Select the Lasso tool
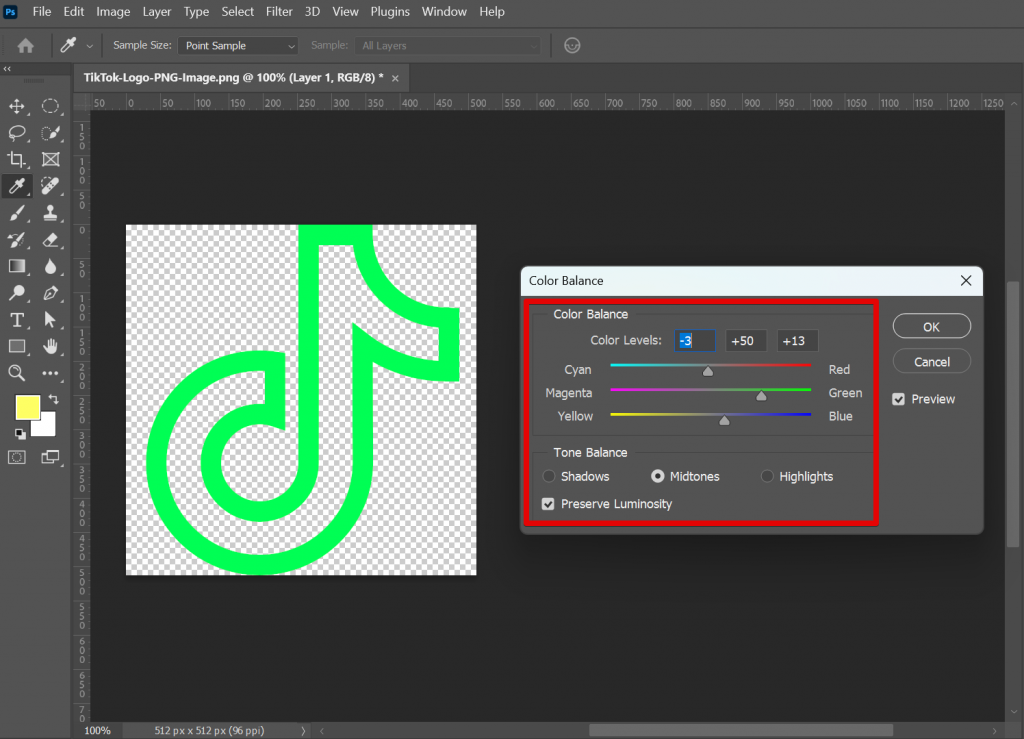The width and height of the screenshot is (1024, 739). tap(16, 133)
